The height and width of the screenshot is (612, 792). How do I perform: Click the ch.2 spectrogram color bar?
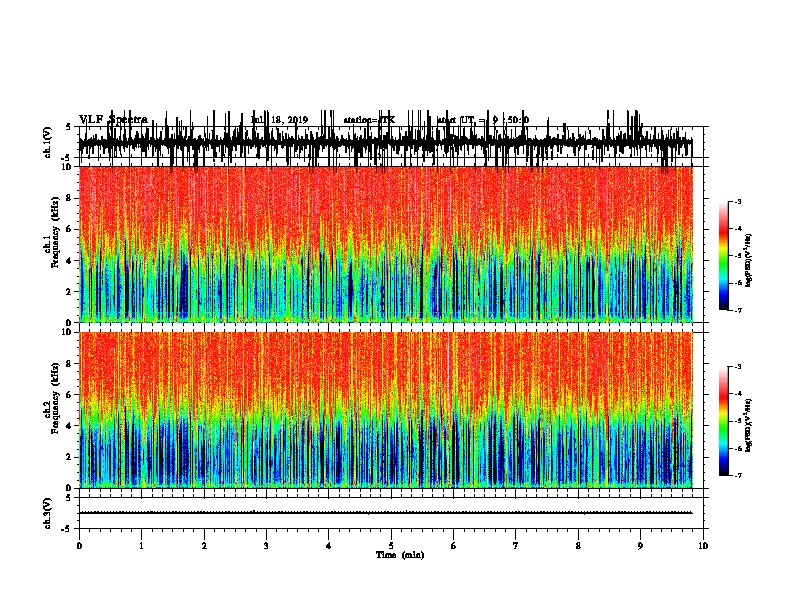[x=723, y=421]
